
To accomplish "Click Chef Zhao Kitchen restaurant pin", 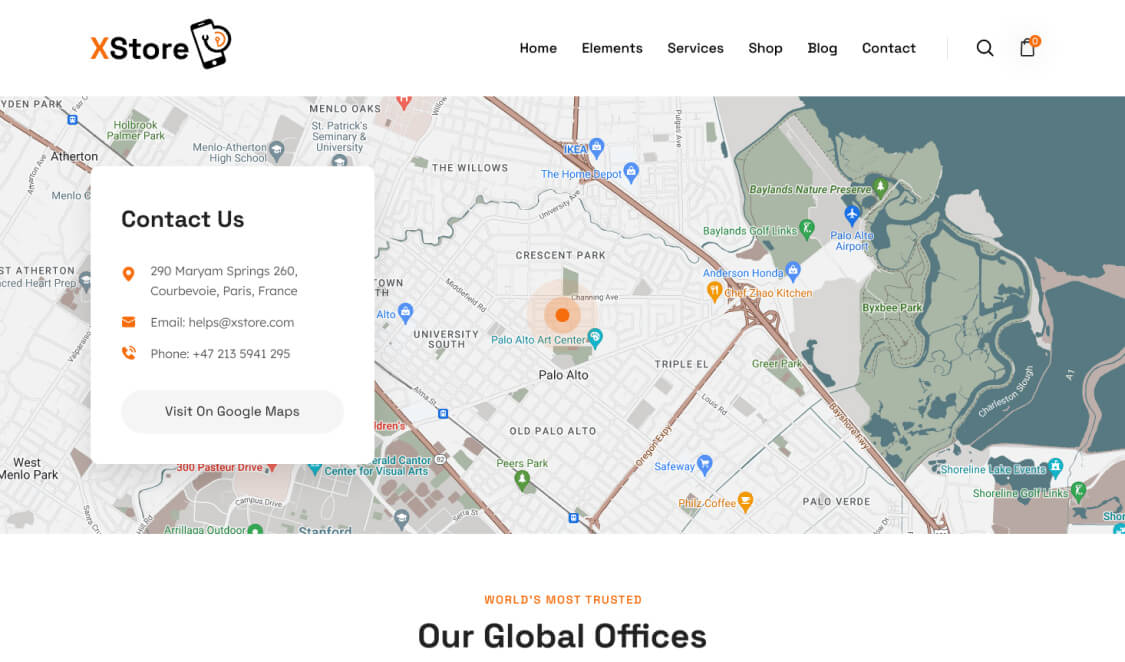I will 714,291.
